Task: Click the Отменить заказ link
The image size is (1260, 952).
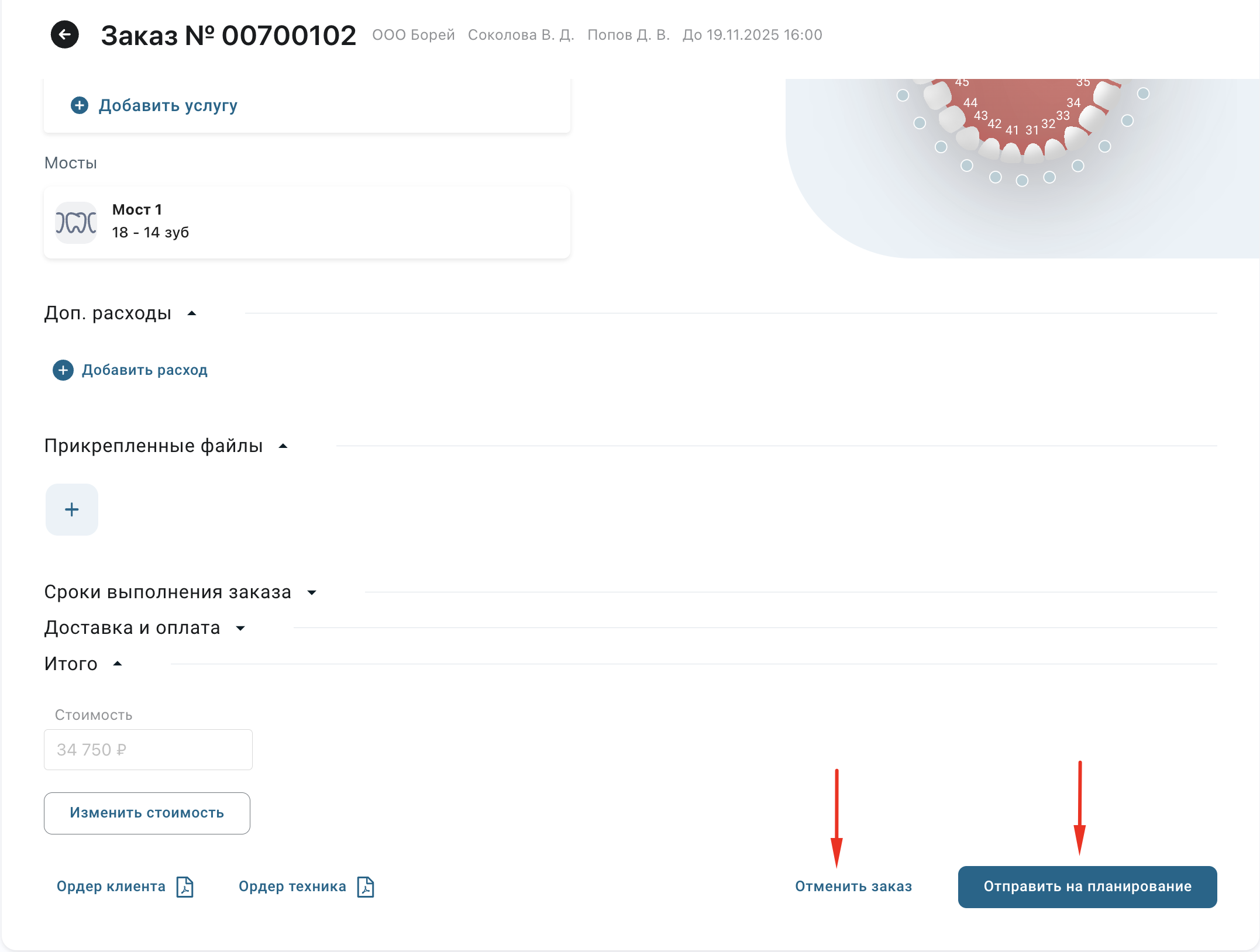Action: (853, 887)
